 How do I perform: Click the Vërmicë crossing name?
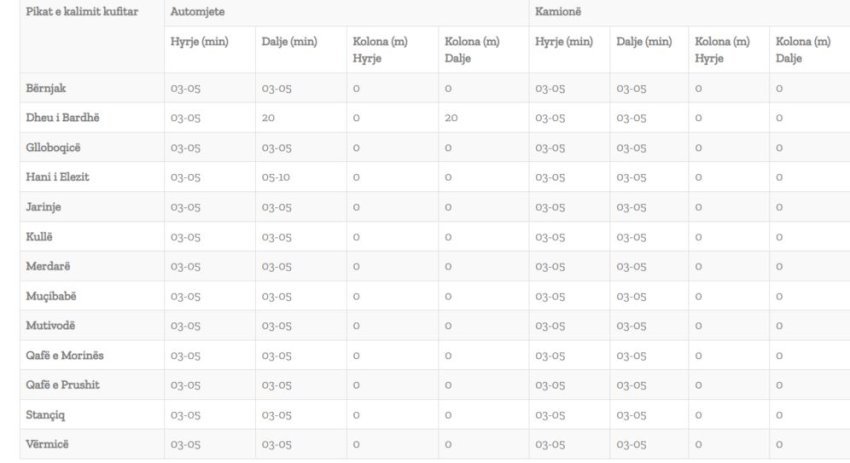point(47,444)
